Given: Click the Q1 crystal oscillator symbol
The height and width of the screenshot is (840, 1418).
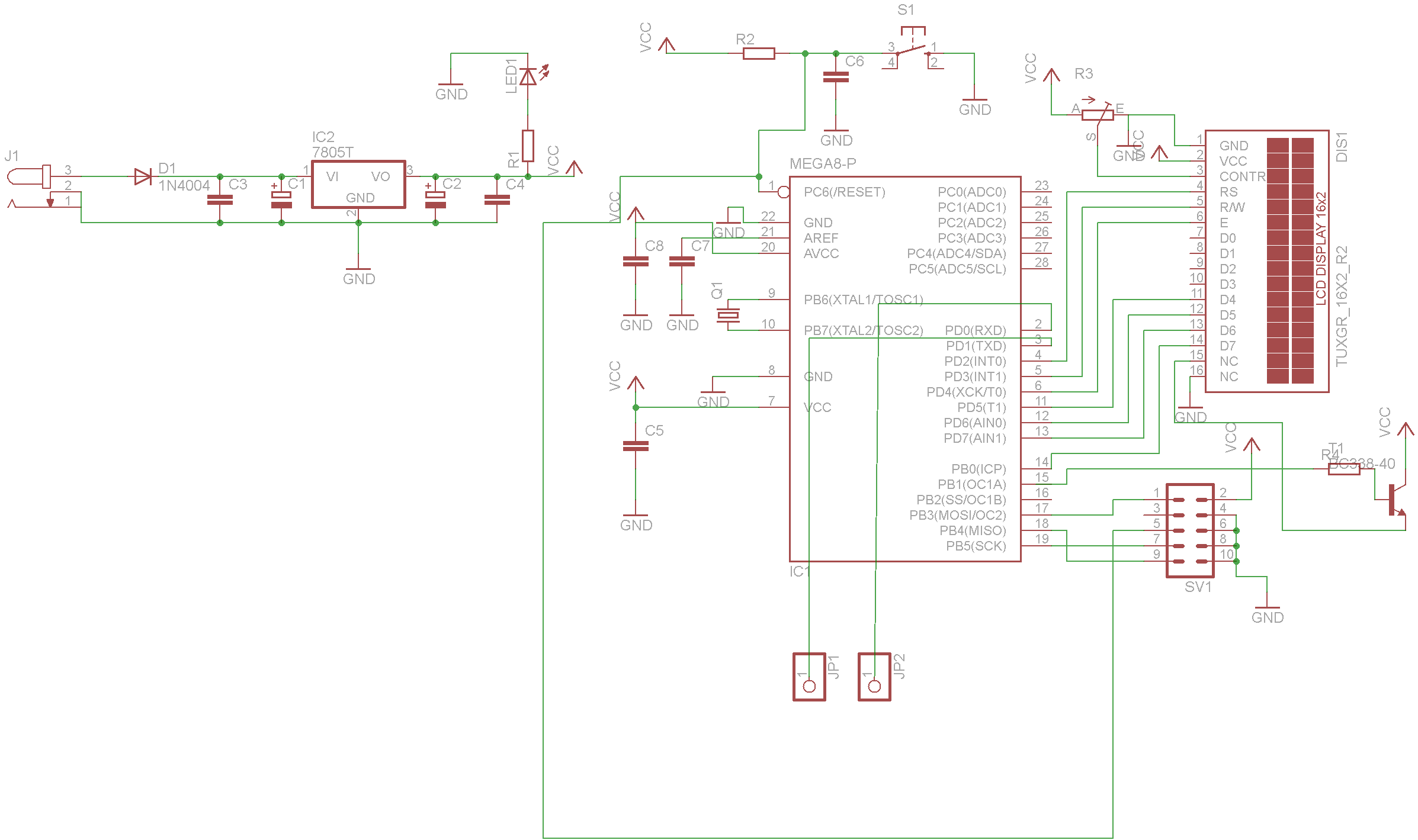Looking at the screenshot, I should coord(728,315).
